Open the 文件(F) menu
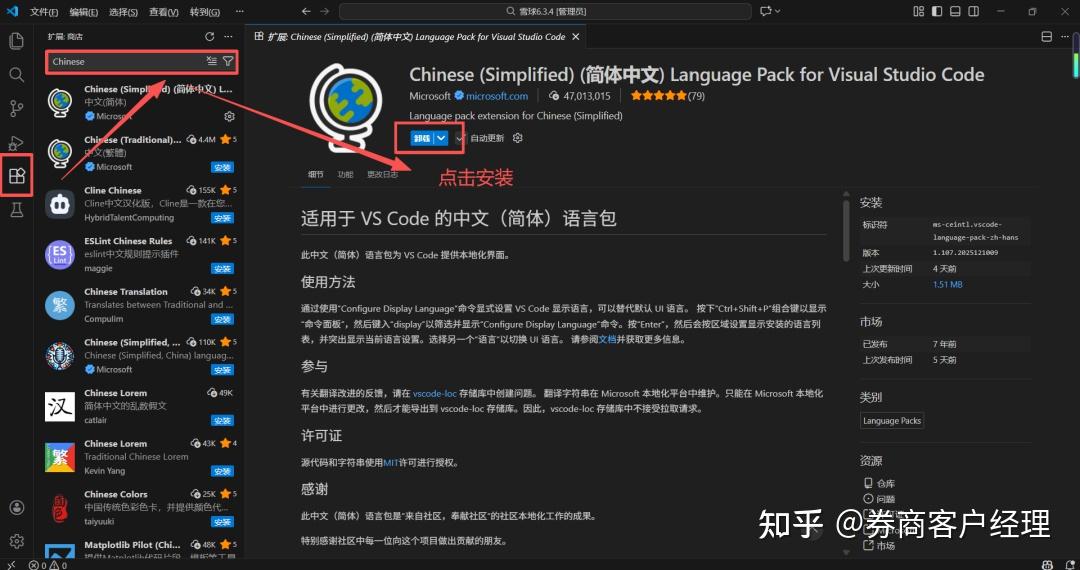Viewport: 1080px width, 570px height. (x=44, y=12)
